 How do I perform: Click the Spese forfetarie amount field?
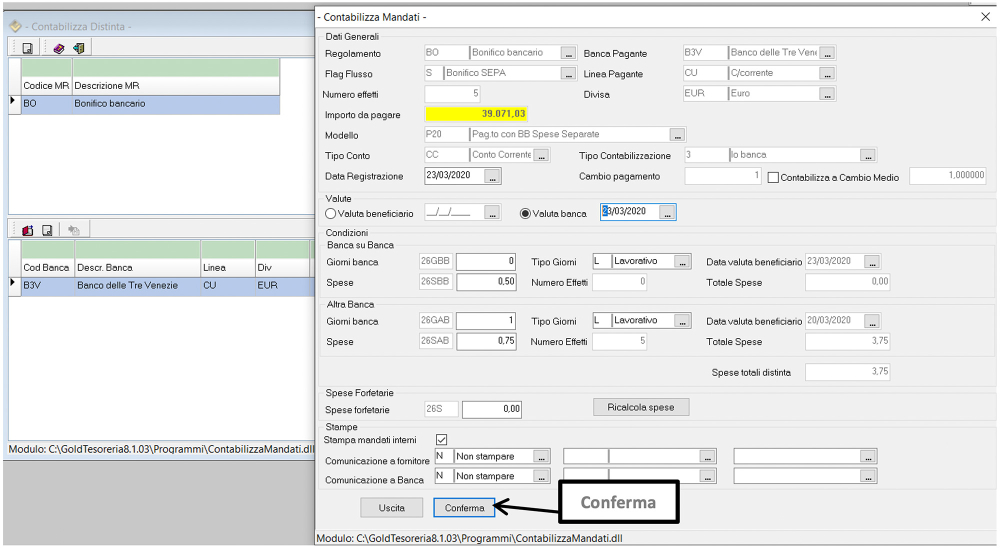tap(491, 409)
